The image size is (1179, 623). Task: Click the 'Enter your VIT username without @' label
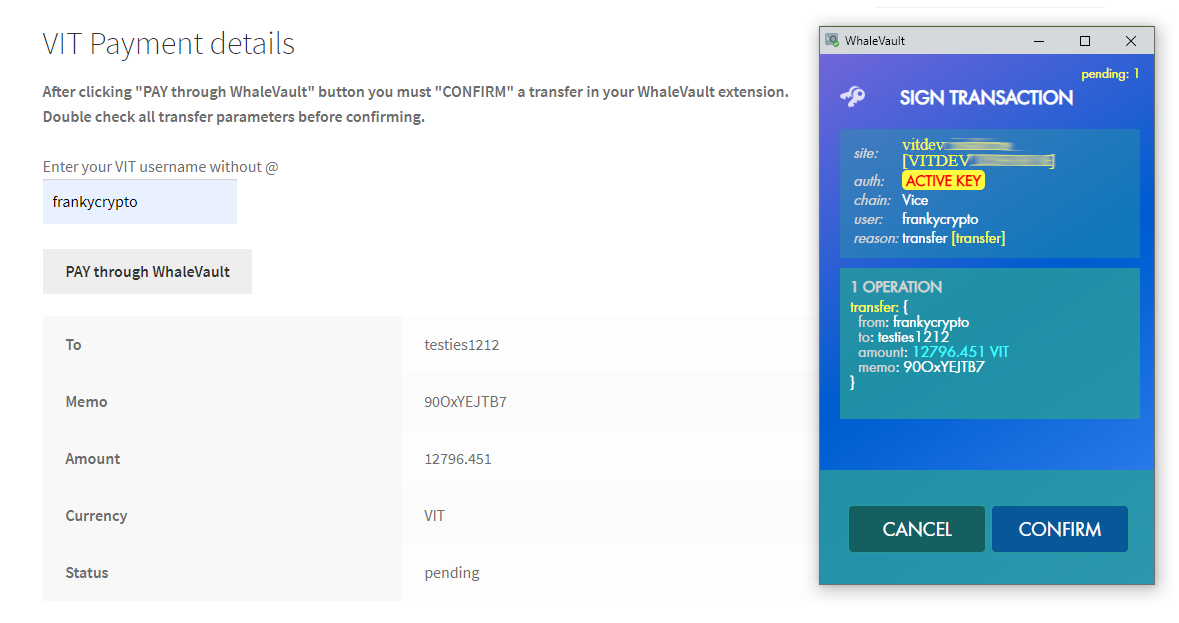[160, 167]
